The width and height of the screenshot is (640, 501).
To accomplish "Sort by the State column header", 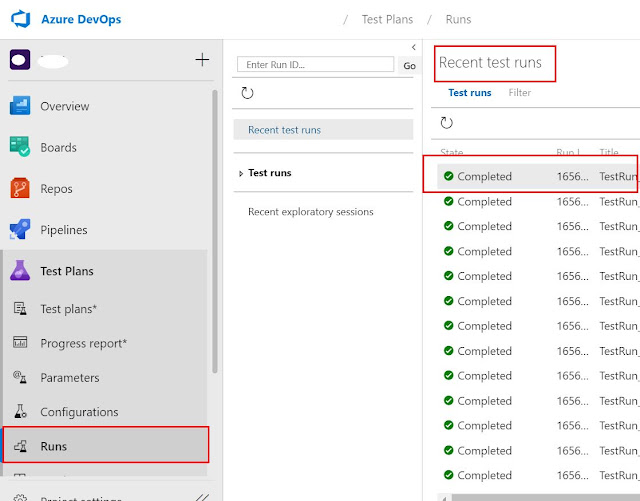I will pyautogui.click(x=451, y=152).
